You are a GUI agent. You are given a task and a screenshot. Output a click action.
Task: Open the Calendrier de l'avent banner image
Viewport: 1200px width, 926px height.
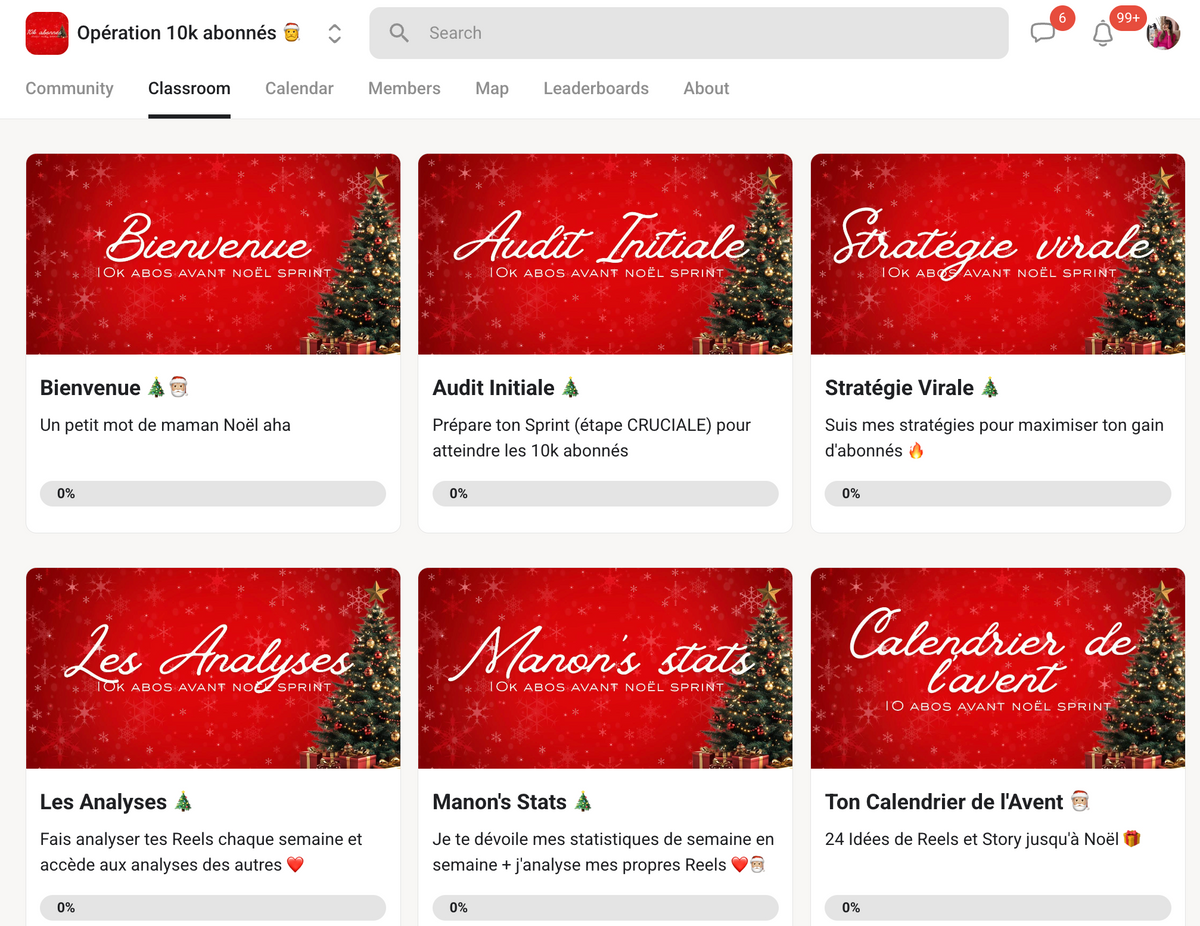(998, 668)
